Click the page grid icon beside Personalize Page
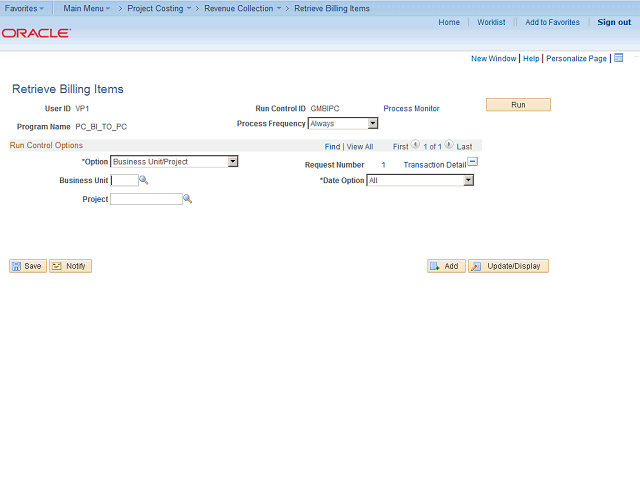 click(x=619, y=58)
